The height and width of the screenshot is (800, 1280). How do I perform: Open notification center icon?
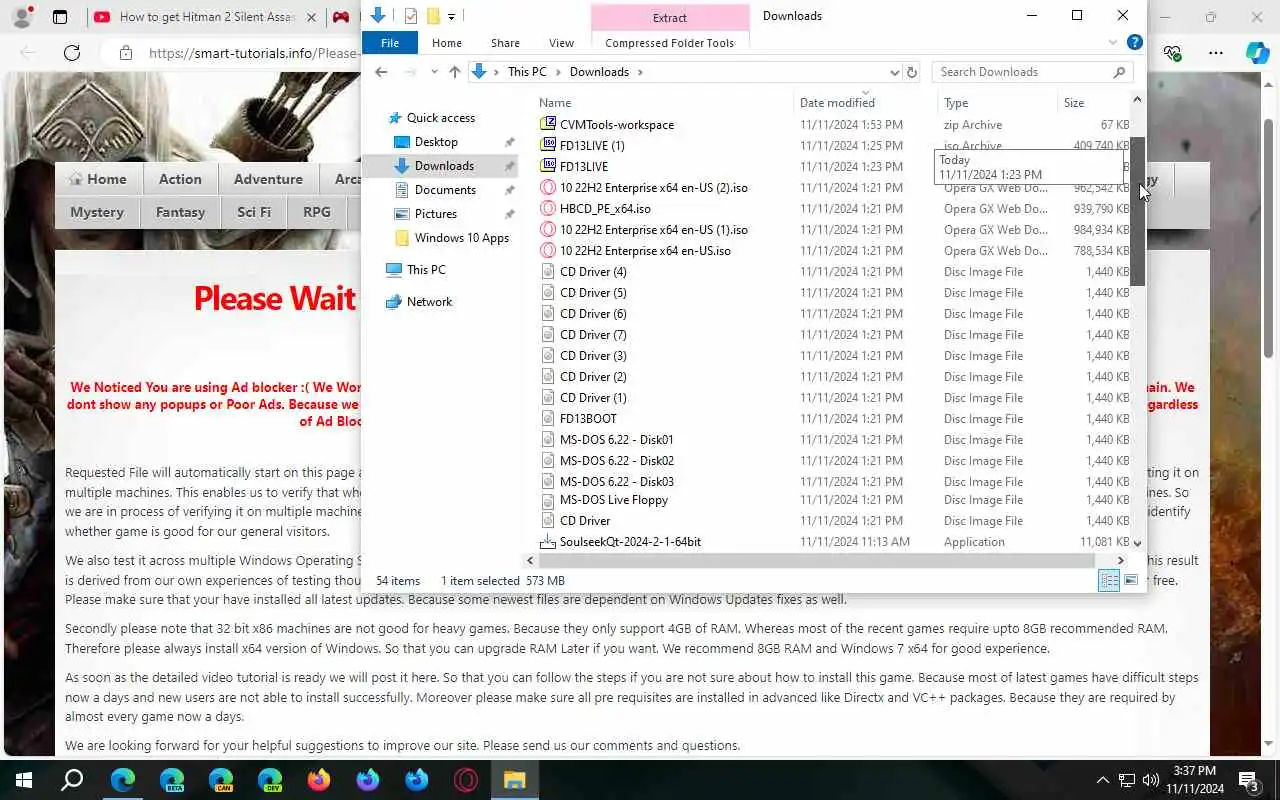1249,780
